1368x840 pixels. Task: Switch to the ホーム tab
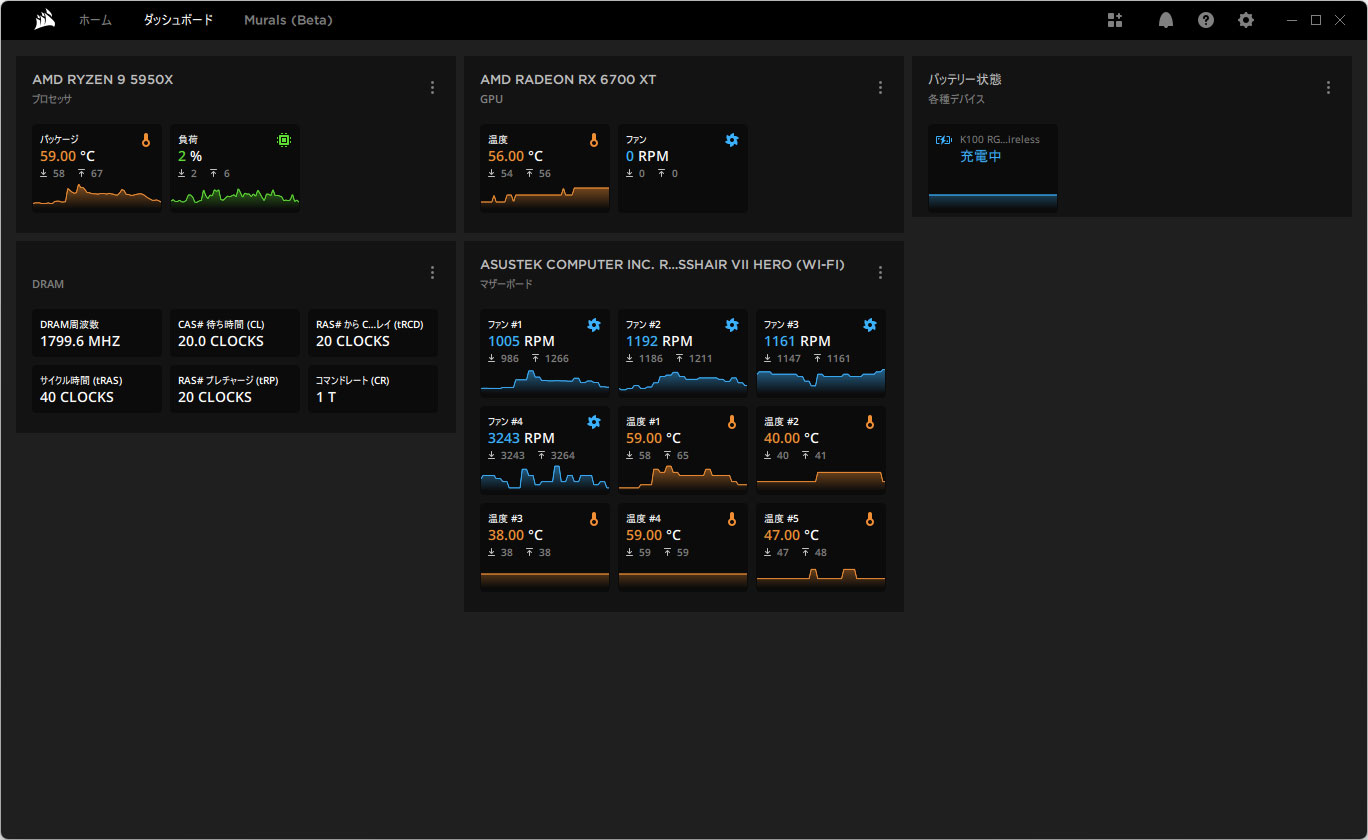pyautogui.click(x=96, y=20)
